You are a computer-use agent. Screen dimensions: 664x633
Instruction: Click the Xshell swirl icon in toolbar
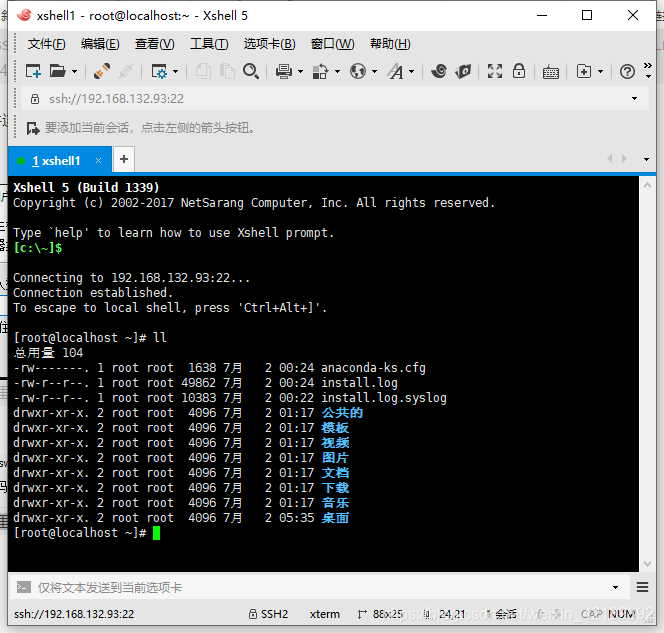[439, 71]
